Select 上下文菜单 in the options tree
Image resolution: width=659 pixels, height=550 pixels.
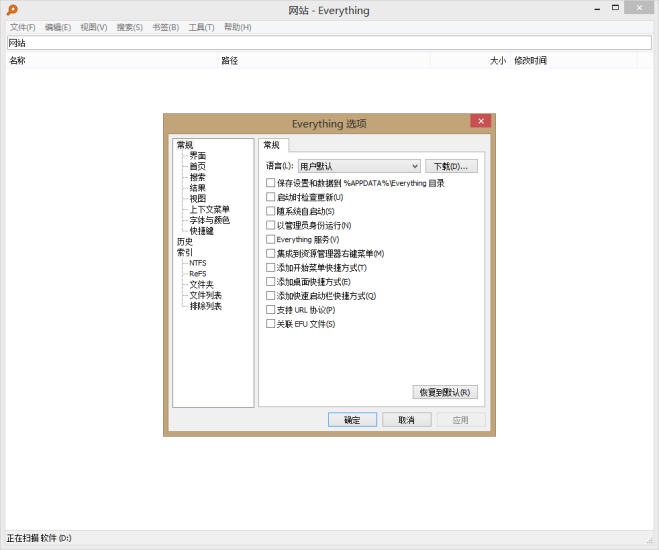[x=209, y=209]
